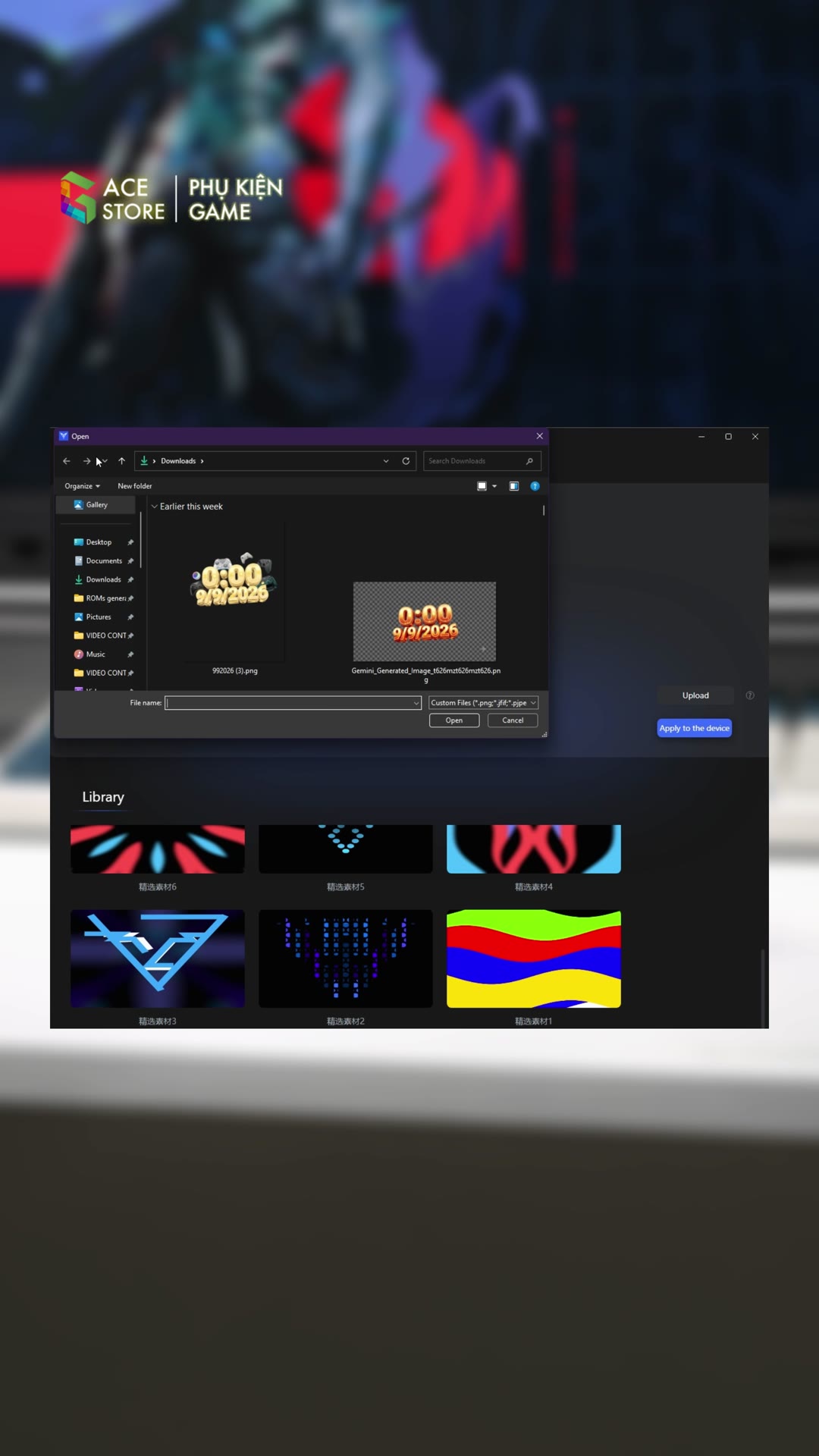This screenshot has height=1456, width=819.
Task: Refresh the Downloads folder view
Action: click(x=406, y=461)
